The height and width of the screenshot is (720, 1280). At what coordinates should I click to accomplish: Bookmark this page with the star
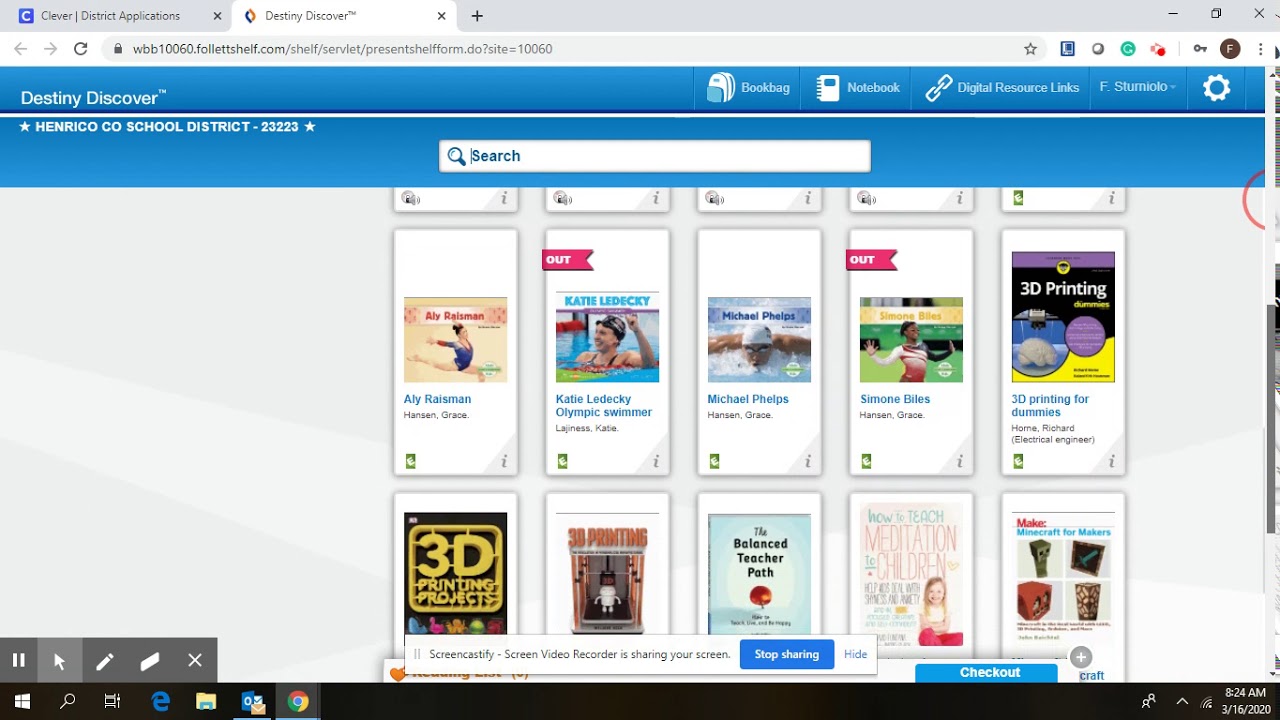[x=1030, y=48]
